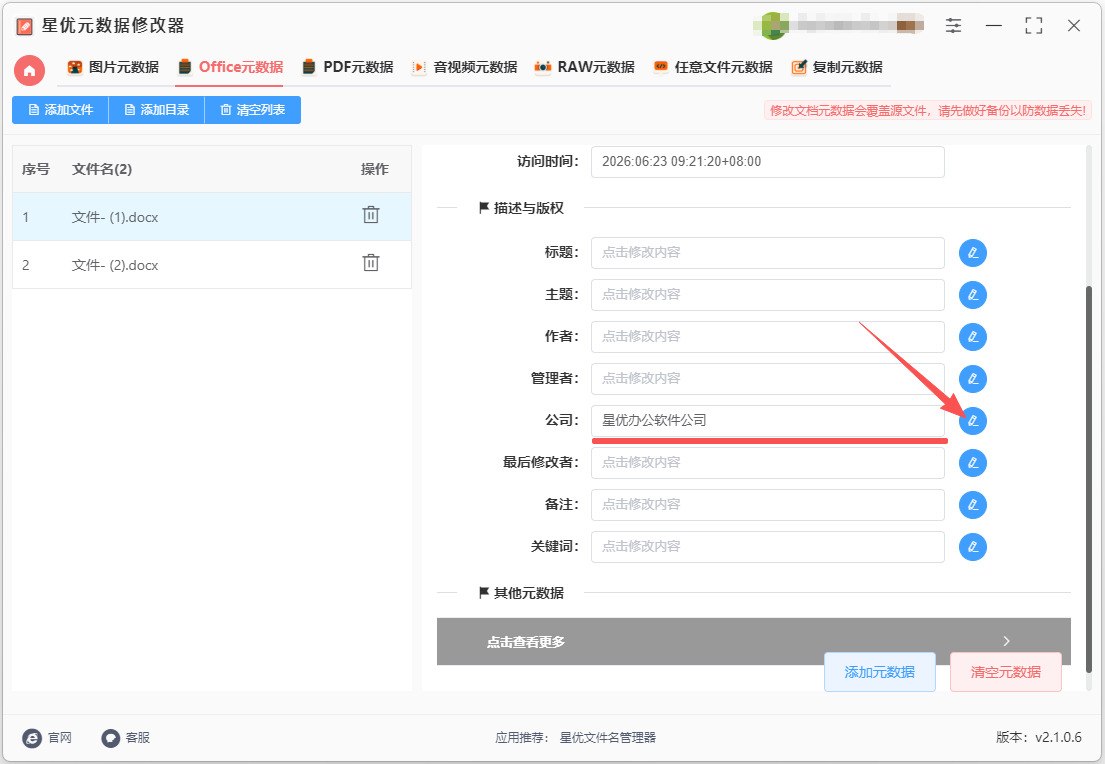This screenshot has width=1105, height=764.
Task: Open 官网 link in footer
Action: click(x=47, y=738)
